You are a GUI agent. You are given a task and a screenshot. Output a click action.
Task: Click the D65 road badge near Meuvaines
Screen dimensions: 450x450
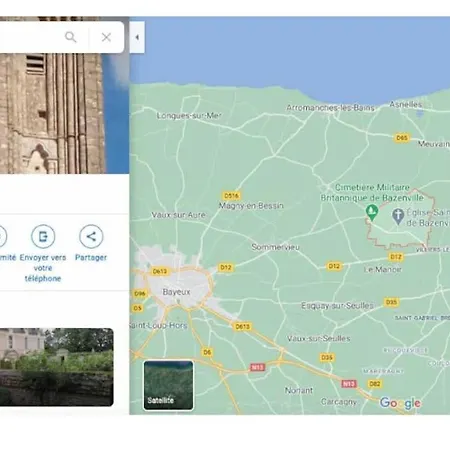click(x=402, y=138)
